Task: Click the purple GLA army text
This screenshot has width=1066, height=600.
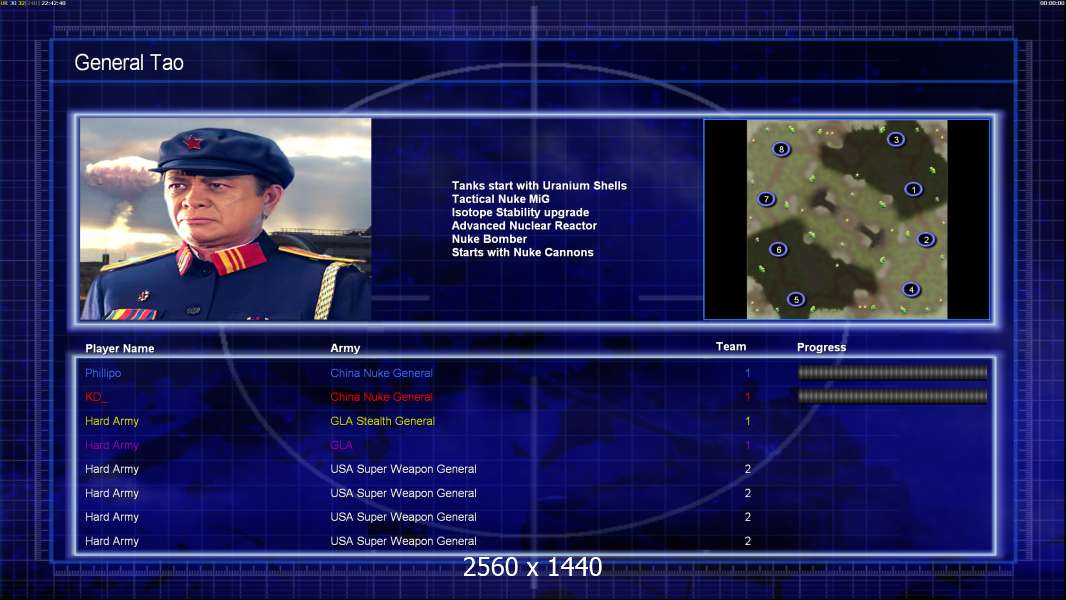Action: pos(341,445)
